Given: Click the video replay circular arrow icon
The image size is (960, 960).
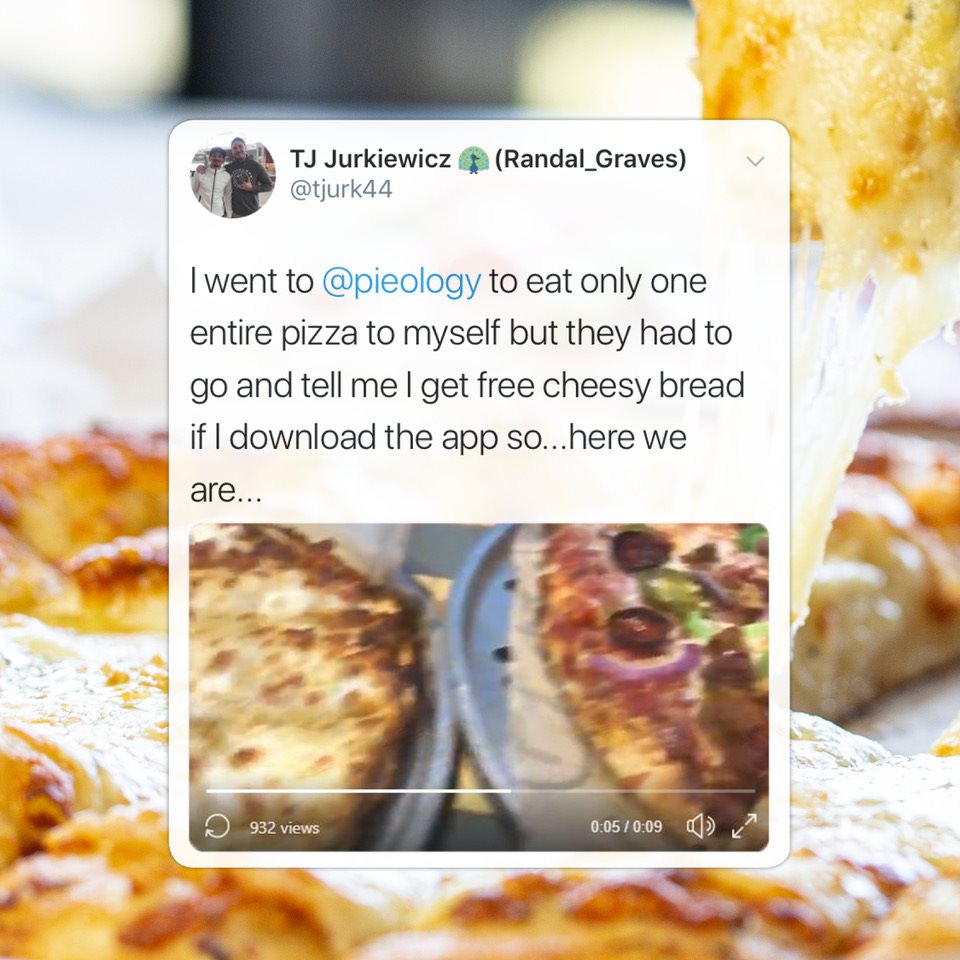Looking at the screenshot, I should [x=217, y=826].
